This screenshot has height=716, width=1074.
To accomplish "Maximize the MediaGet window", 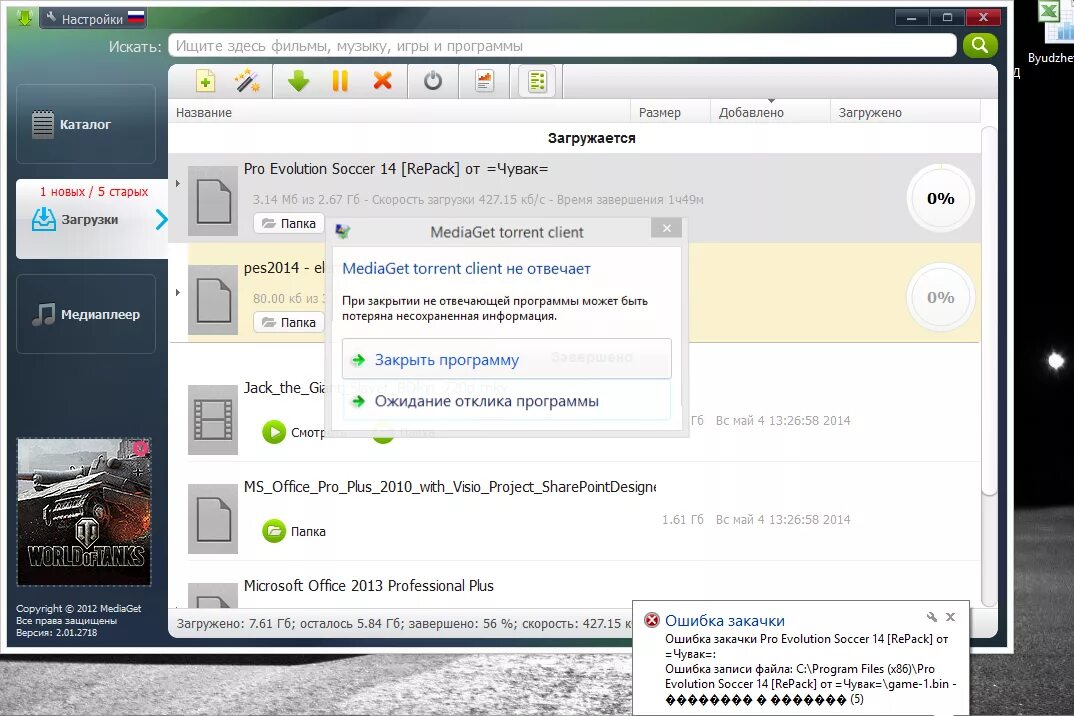I will (x=947, y=18).
